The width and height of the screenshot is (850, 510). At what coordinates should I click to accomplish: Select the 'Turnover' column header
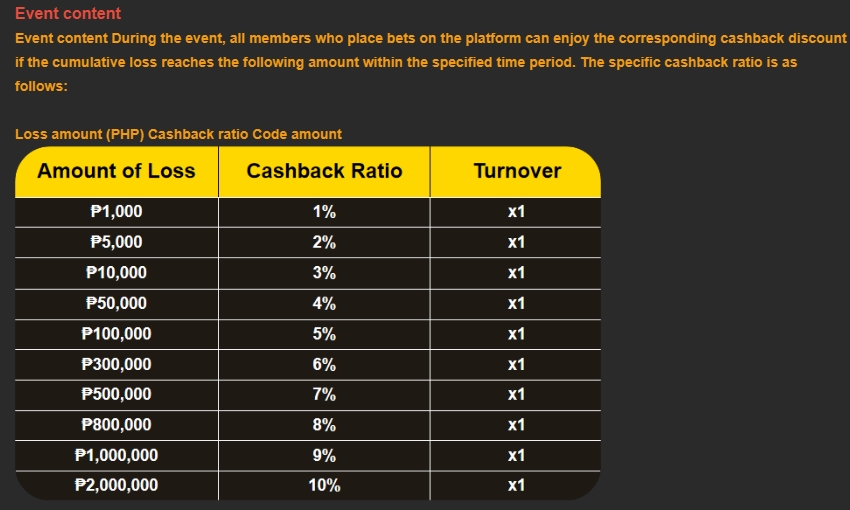pyautogui.click(x=516, y=171)
